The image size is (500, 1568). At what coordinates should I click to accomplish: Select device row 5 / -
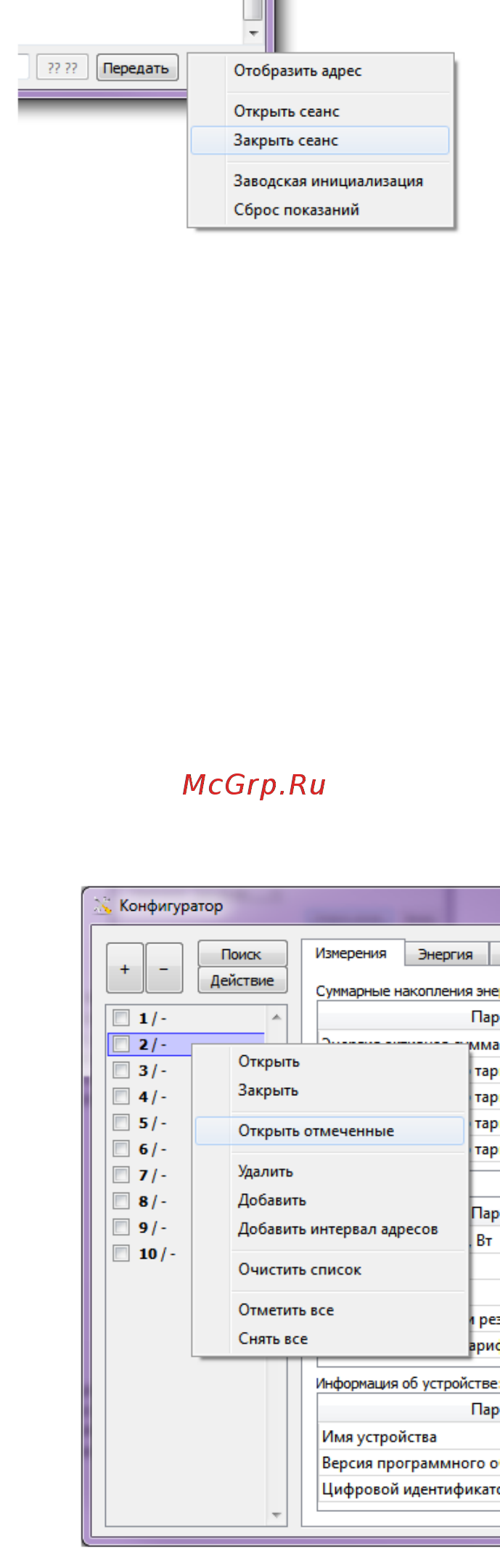pyautogui.click(x=149, y=1123)
